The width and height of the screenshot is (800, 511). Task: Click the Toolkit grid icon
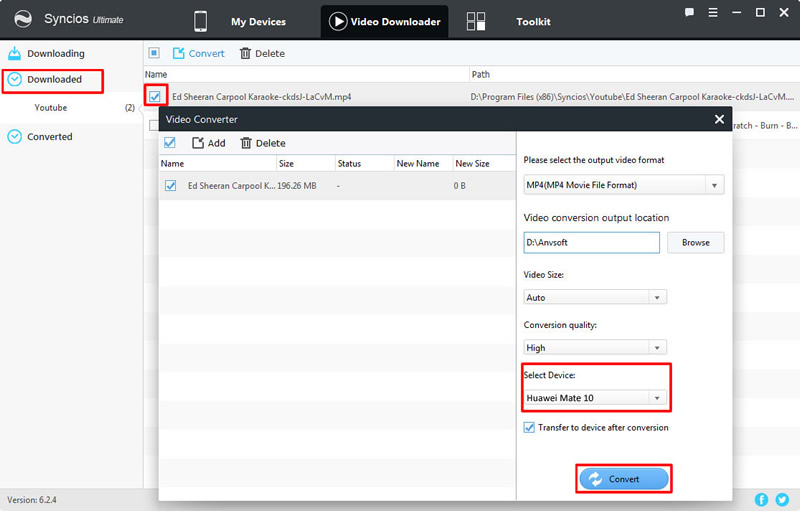(x=476, y=21)
